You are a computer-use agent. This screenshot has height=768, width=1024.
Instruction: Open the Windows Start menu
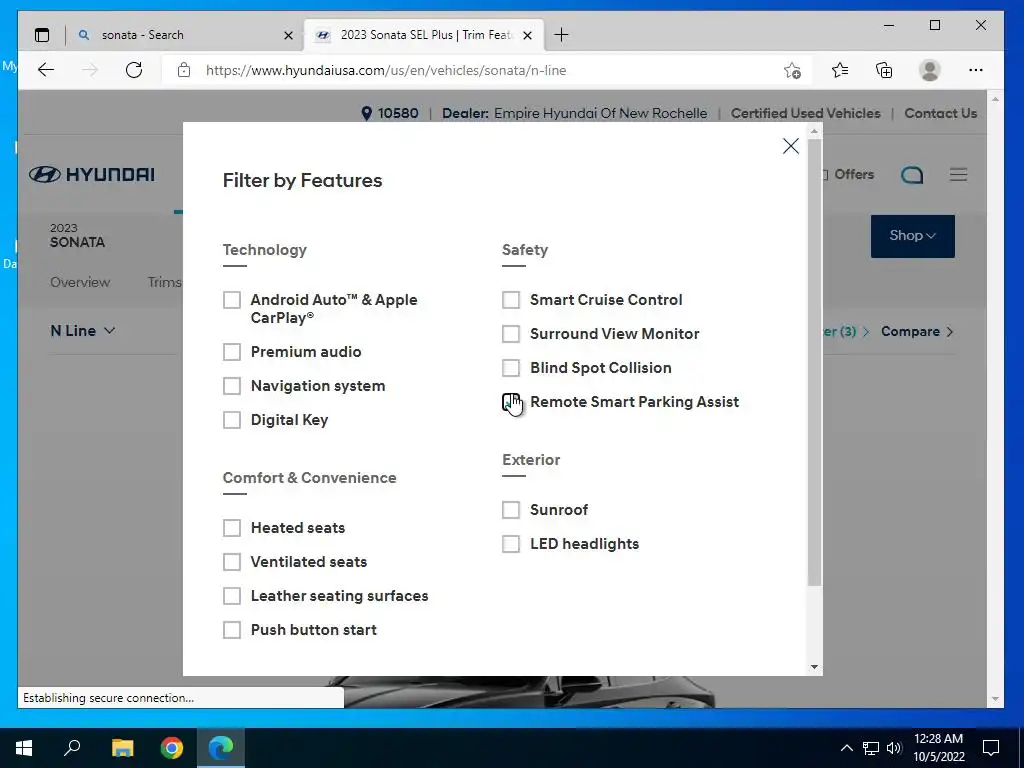coord(24,748)
